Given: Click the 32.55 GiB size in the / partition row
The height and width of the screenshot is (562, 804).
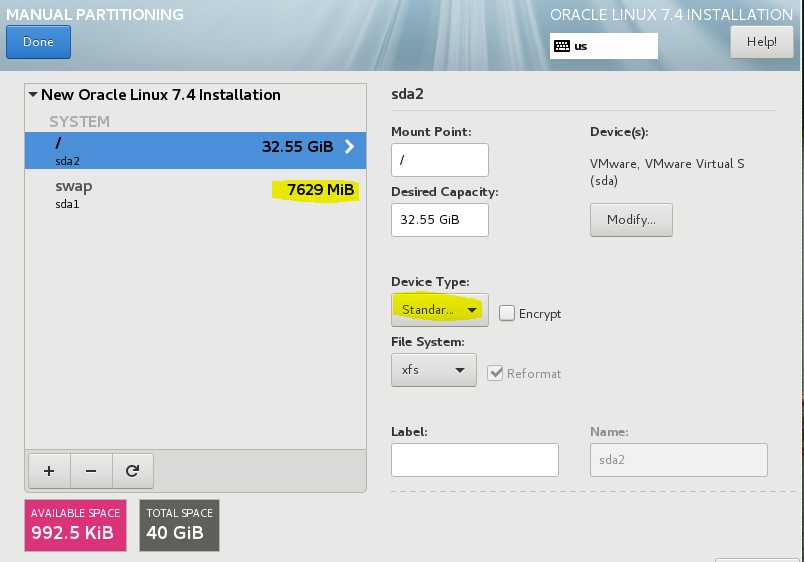Looking at the screenshot, I should (297, 147).
